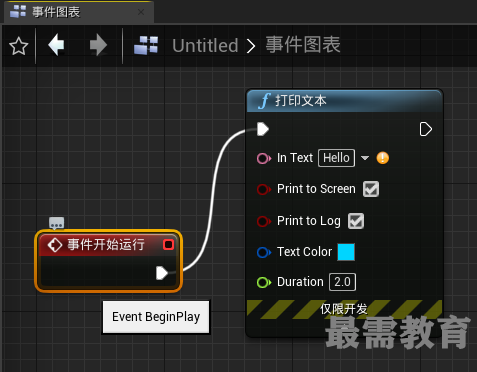Click the comment bubble above the event node
The height and width of the screenshot is (372, 477).
coord(56,223)
